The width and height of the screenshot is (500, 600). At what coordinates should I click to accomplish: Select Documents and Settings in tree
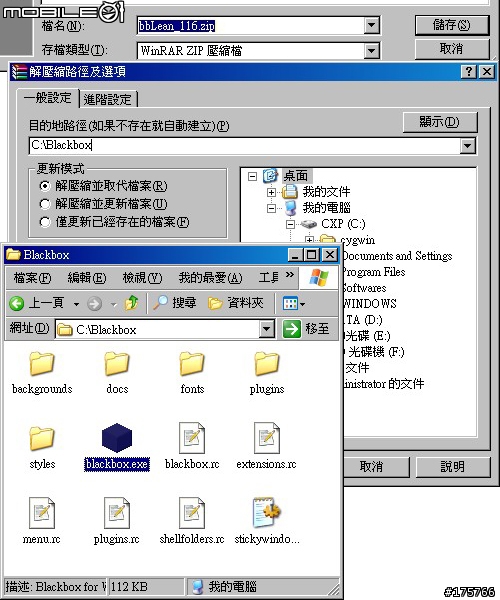[397, 256]
